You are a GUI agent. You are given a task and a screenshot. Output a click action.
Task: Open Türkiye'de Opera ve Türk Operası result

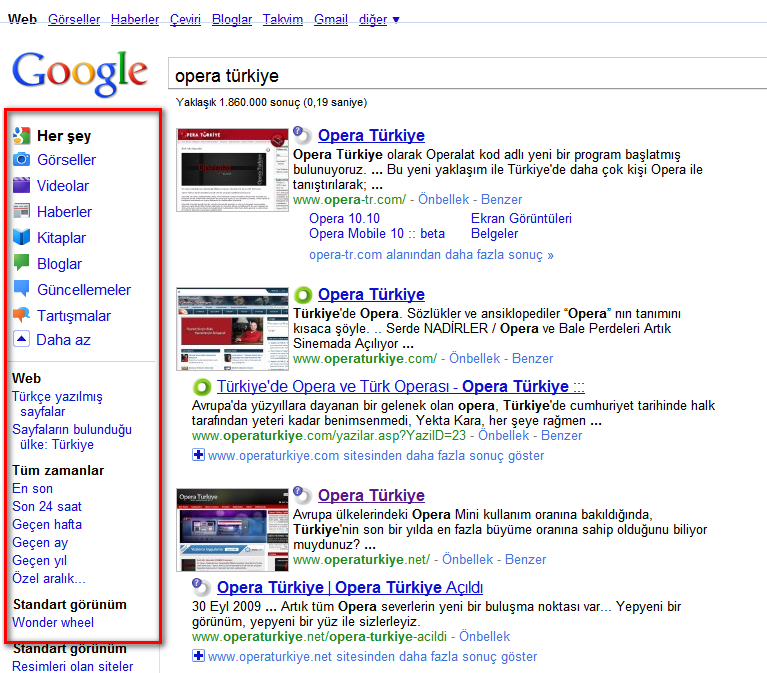401,386
